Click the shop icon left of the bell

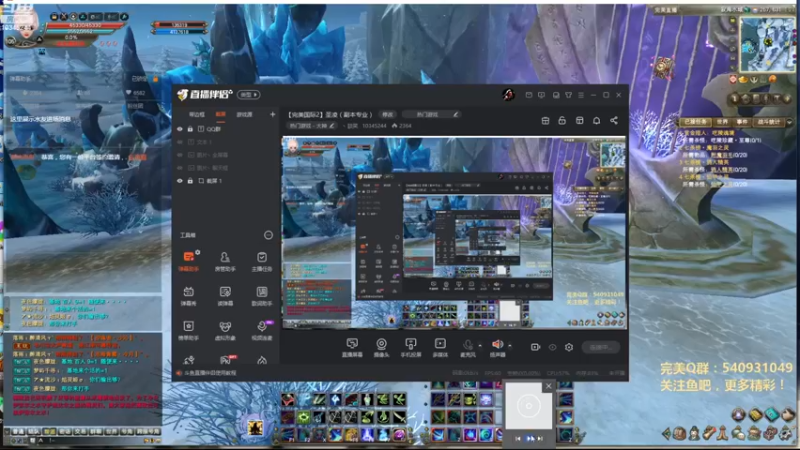click(x=580, y=120)
